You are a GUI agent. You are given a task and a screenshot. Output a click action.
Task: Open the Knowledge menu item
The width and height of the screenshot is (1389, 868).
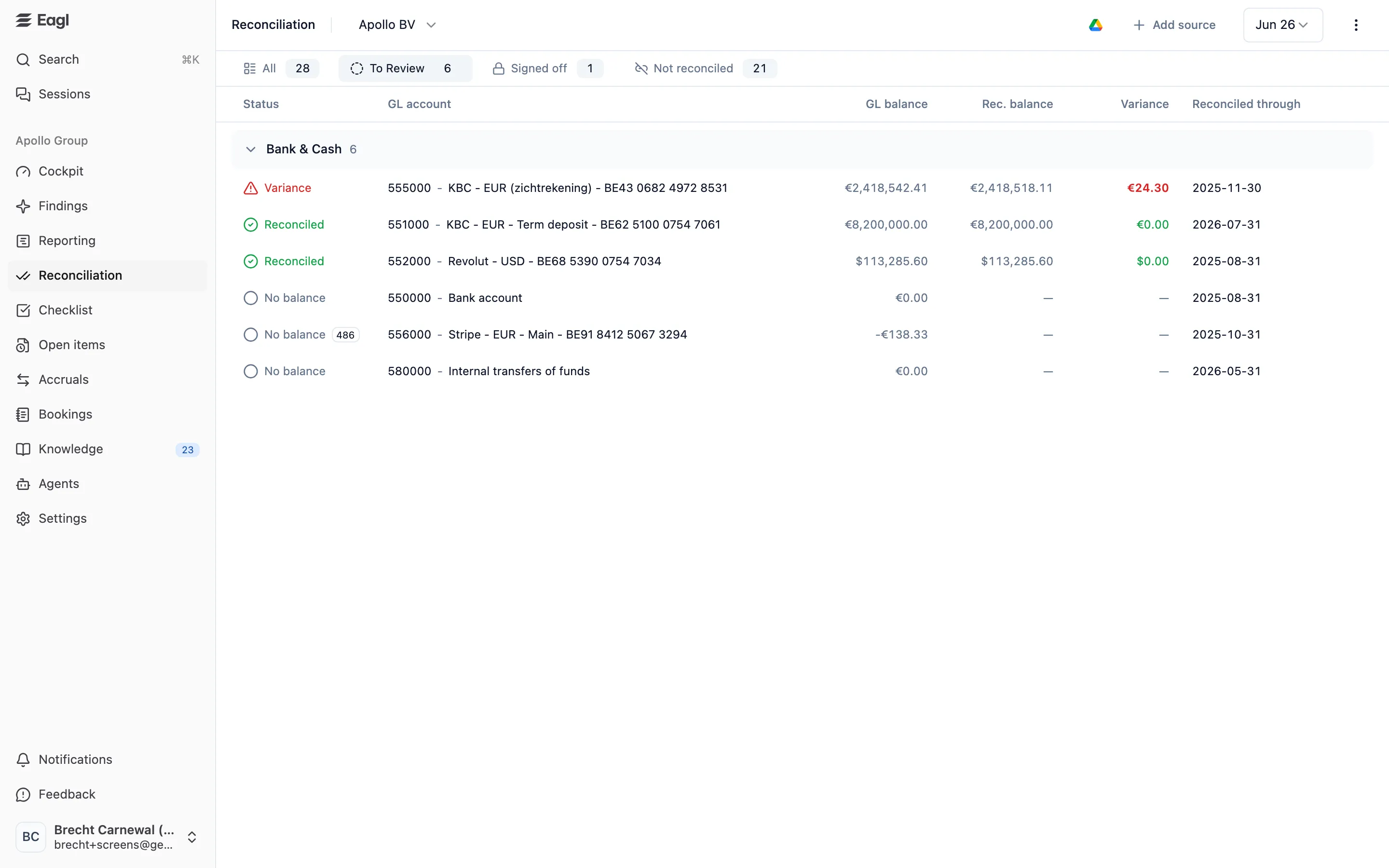(108, 449)
